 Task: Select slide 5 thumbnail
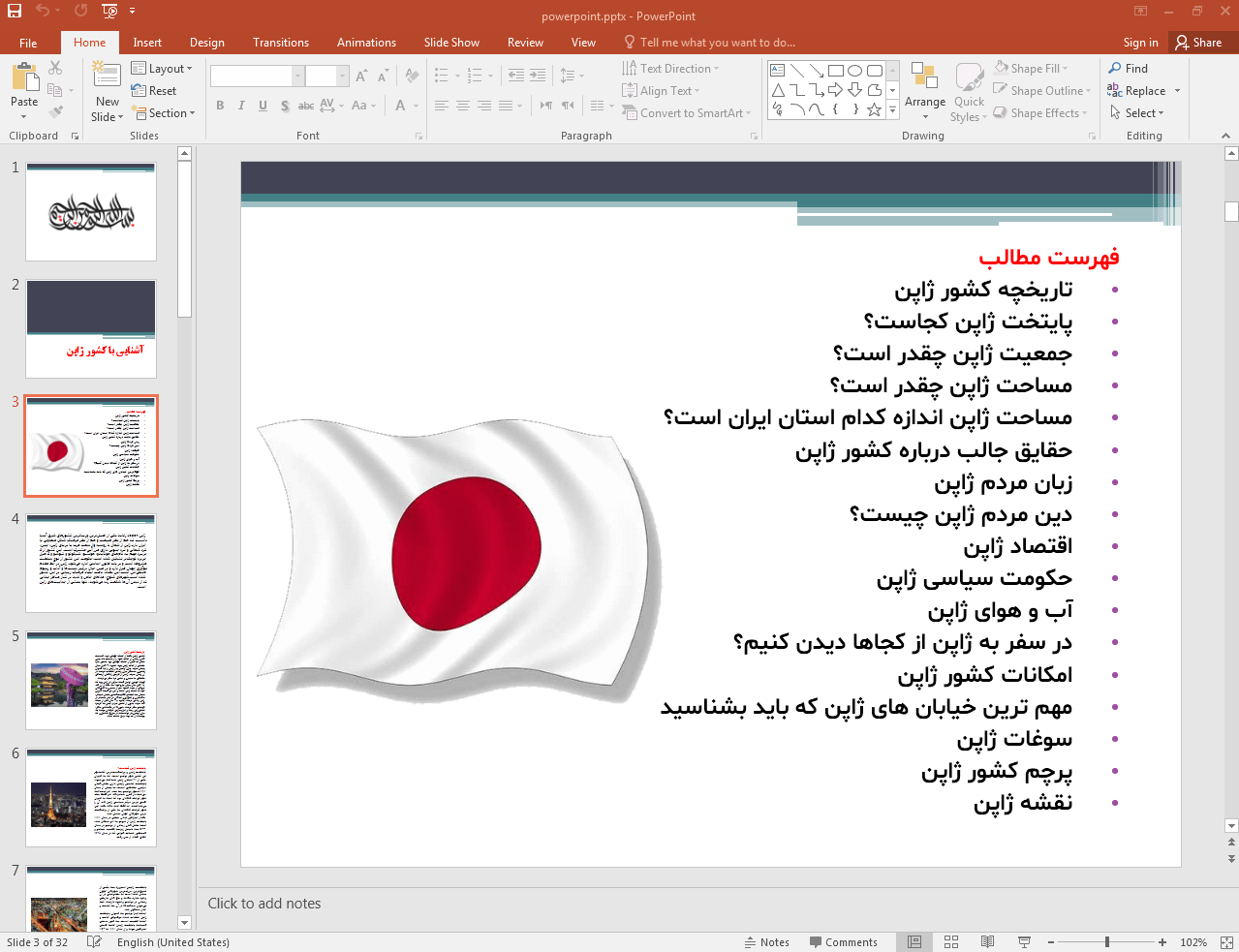pyautogui.click(x=91, y=680)
